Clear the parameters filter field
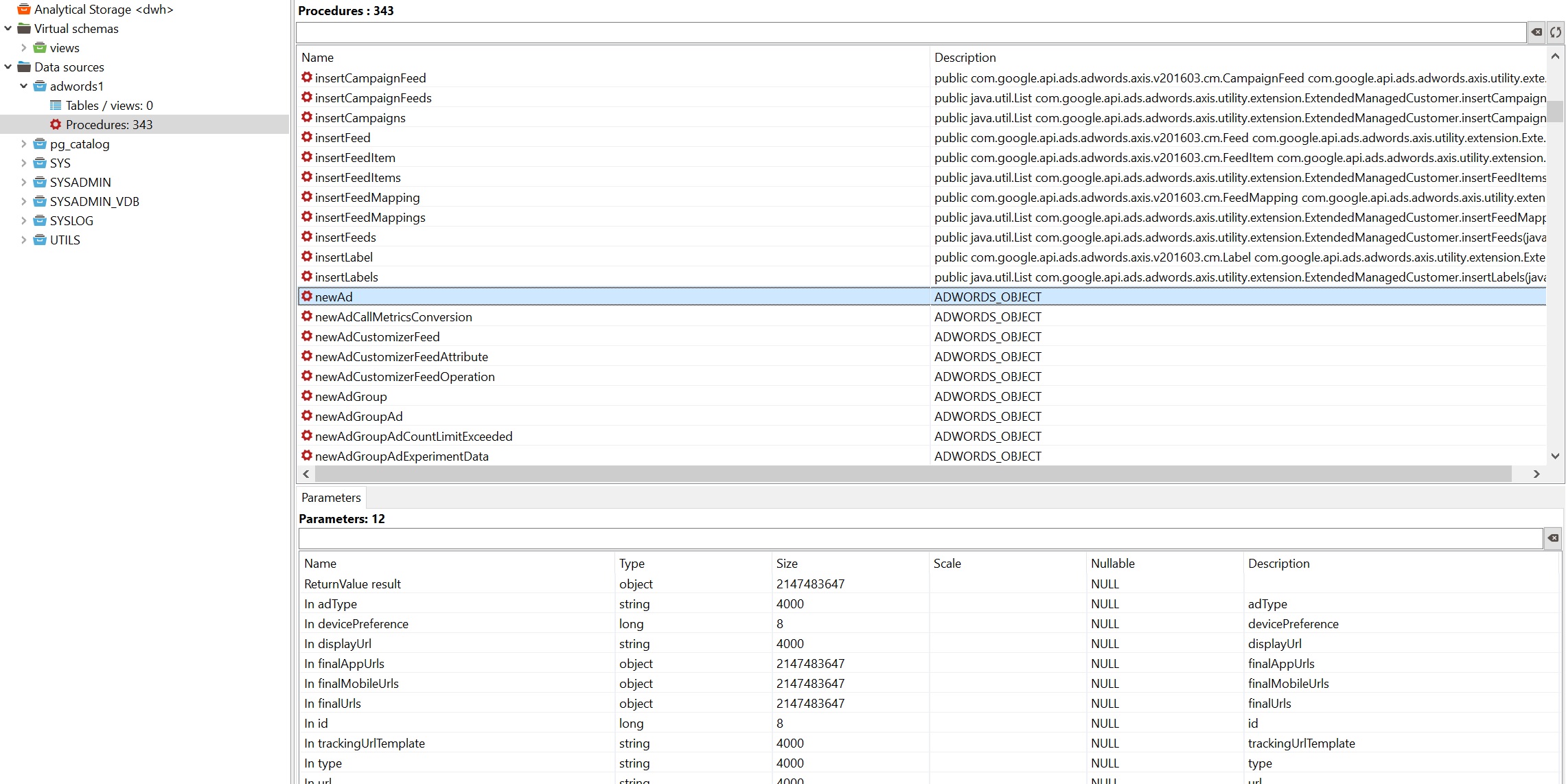Image resolution: width=1566 pixels, height=784 pixels. point(1553,538)
